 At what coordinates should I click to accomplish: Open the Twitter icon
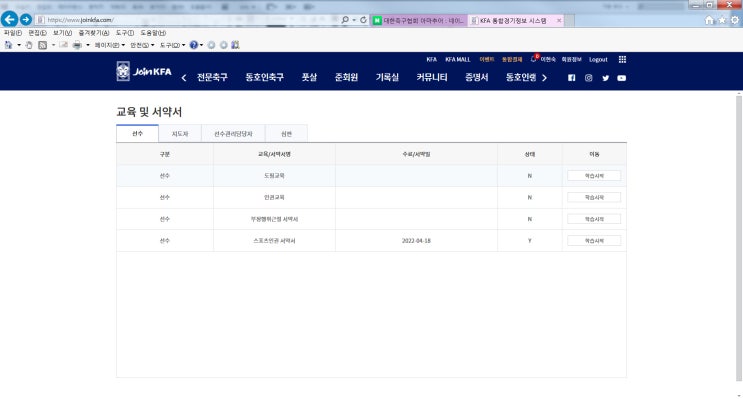coord(605,78)
